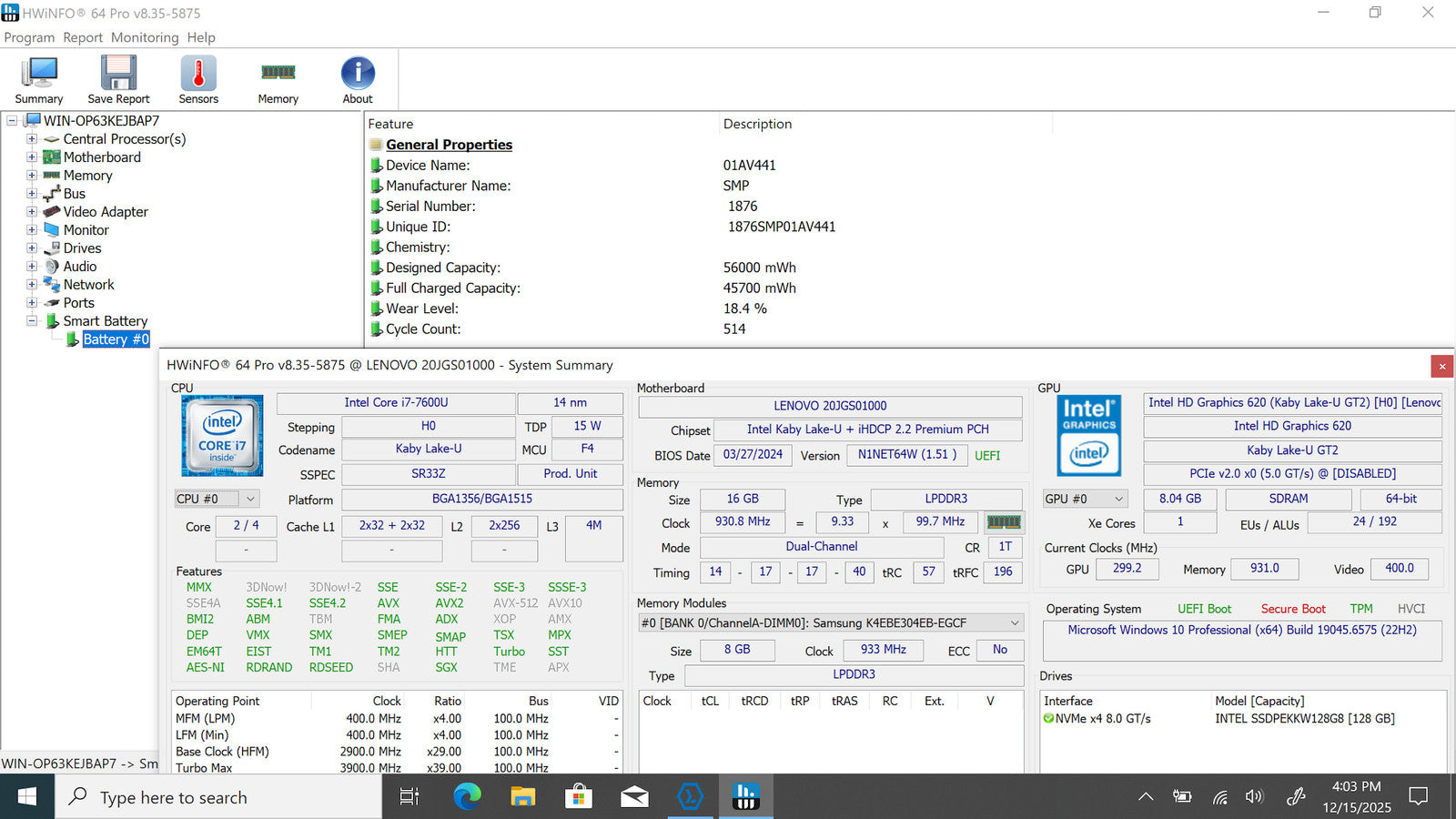Close the System Summary window
Viewport: 1456px width, 819px height.
point(1441,366)
